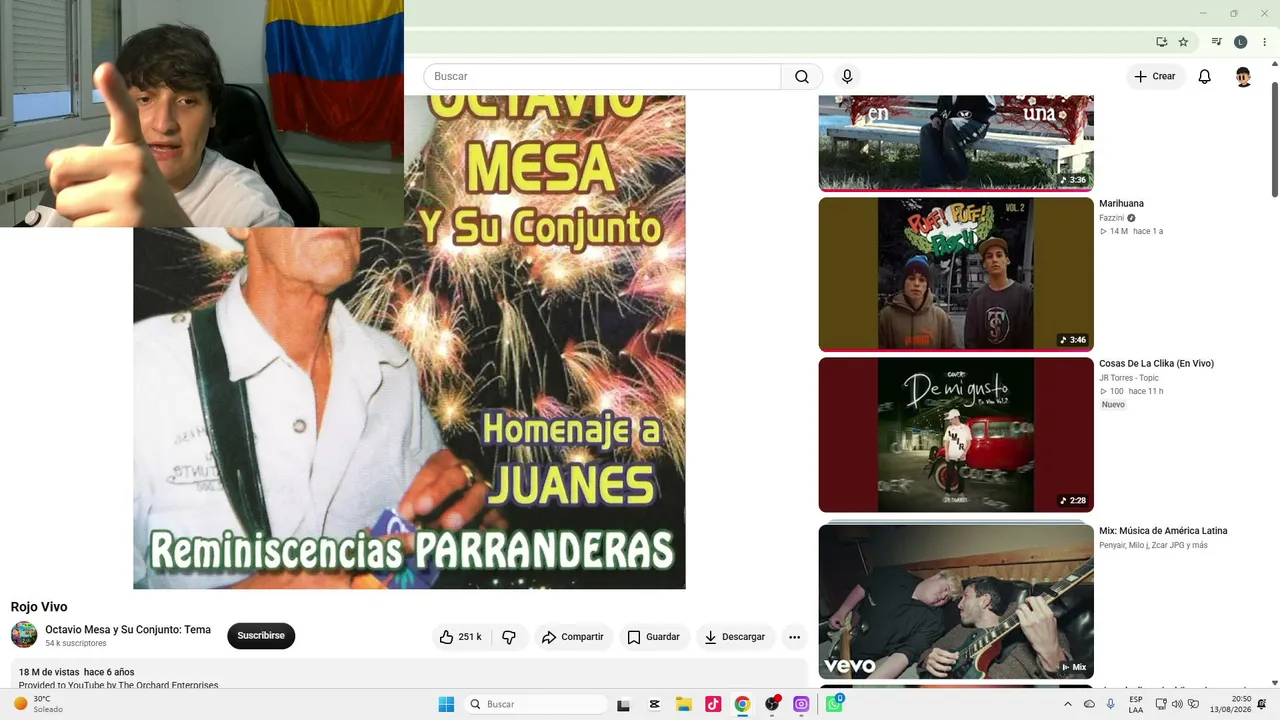Click the Compartir share button

[x=573, y=637]
